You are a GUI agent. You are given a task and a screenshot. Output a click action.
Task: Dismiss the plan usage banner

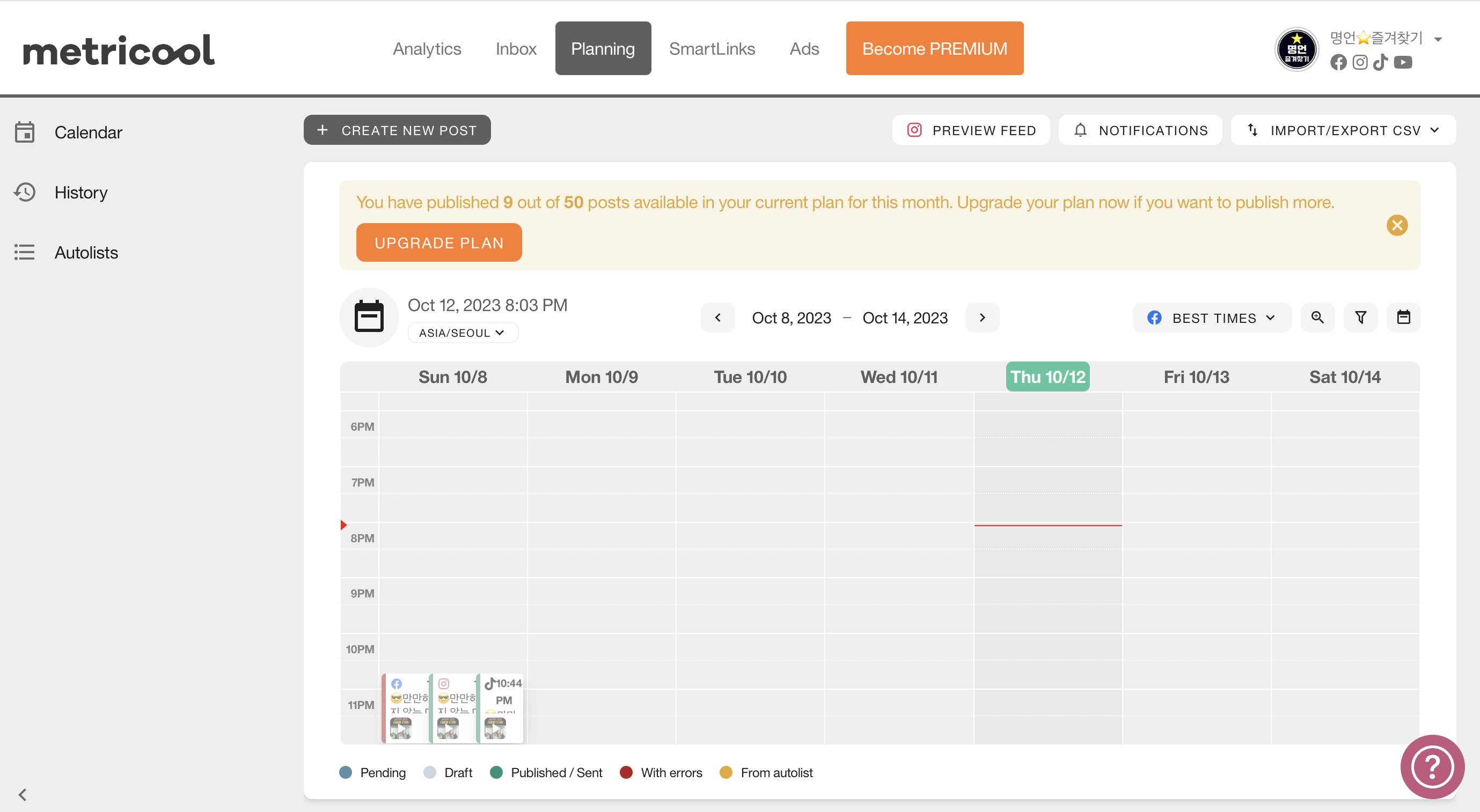pyautogui.click(x=1397, y=225)
